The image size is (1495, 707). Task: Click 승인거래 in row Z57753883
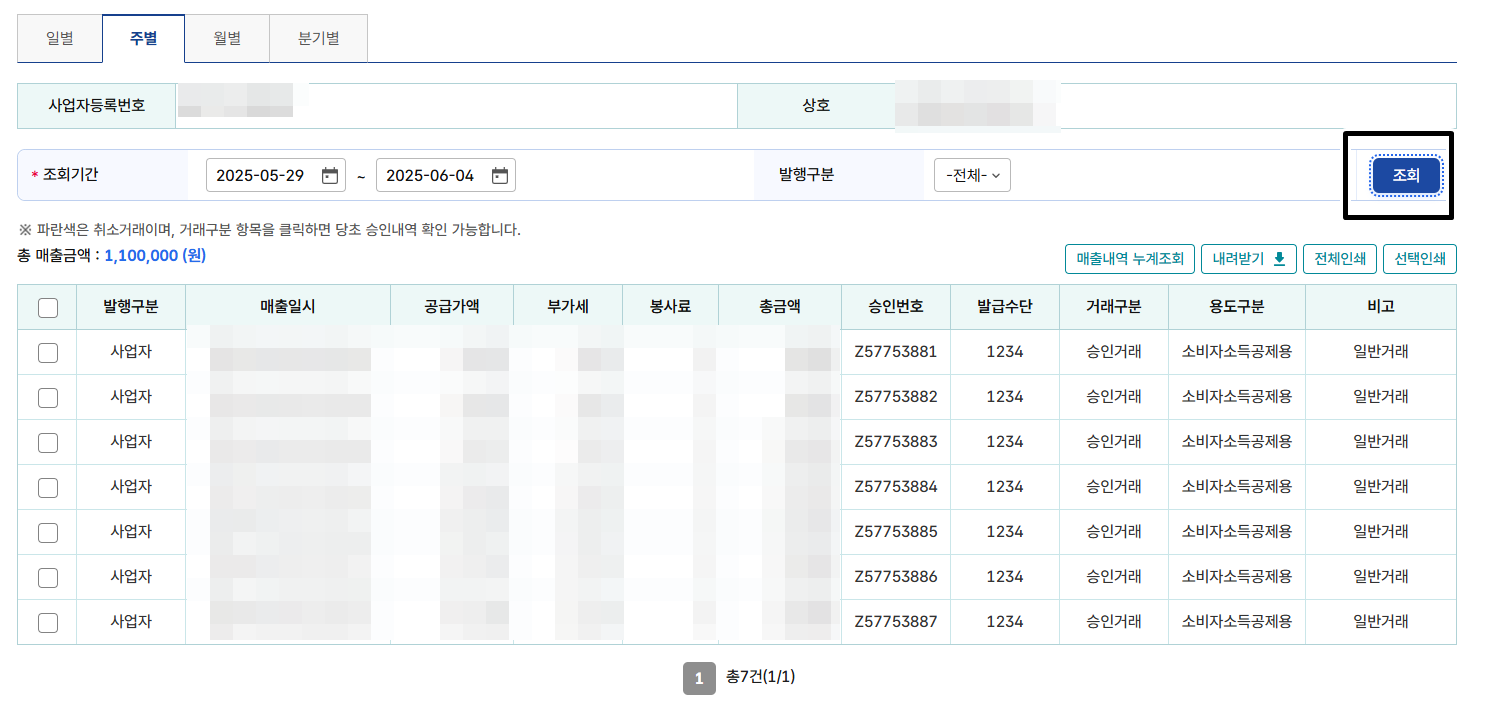point(1114,442)
